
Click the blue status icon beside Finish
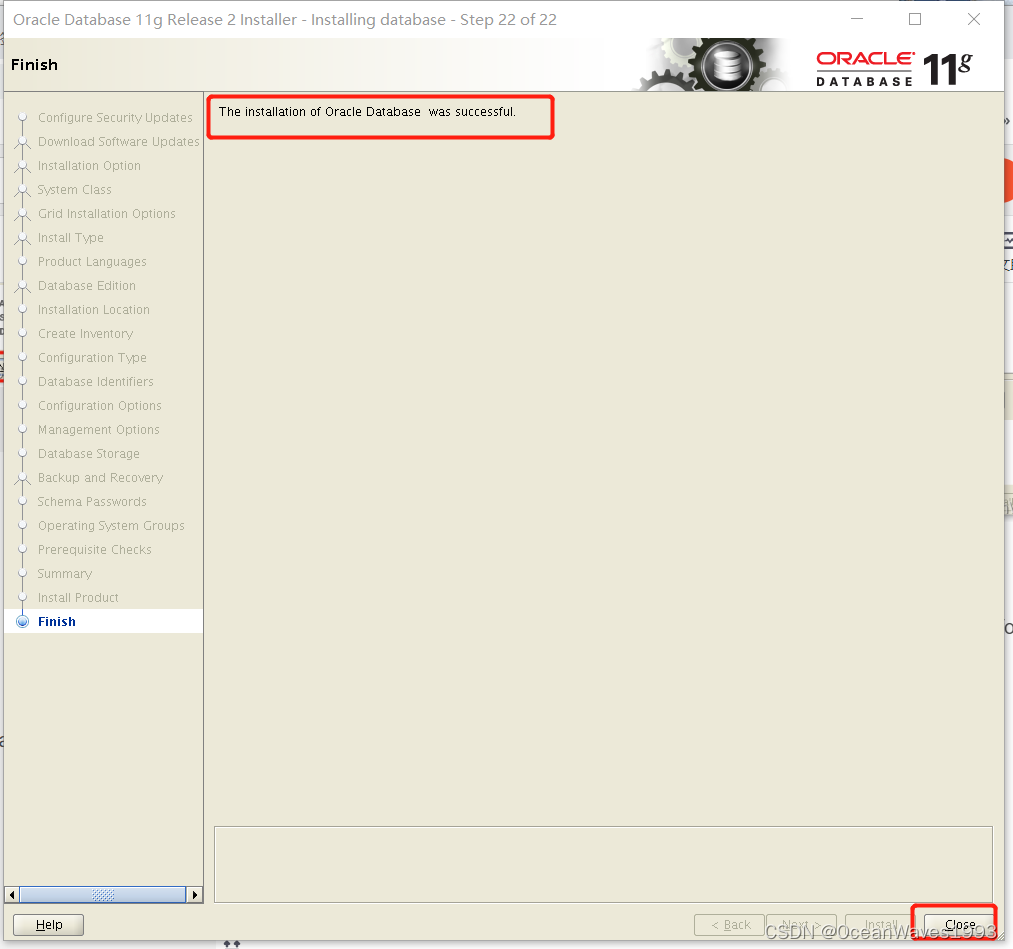click(22, 621)
